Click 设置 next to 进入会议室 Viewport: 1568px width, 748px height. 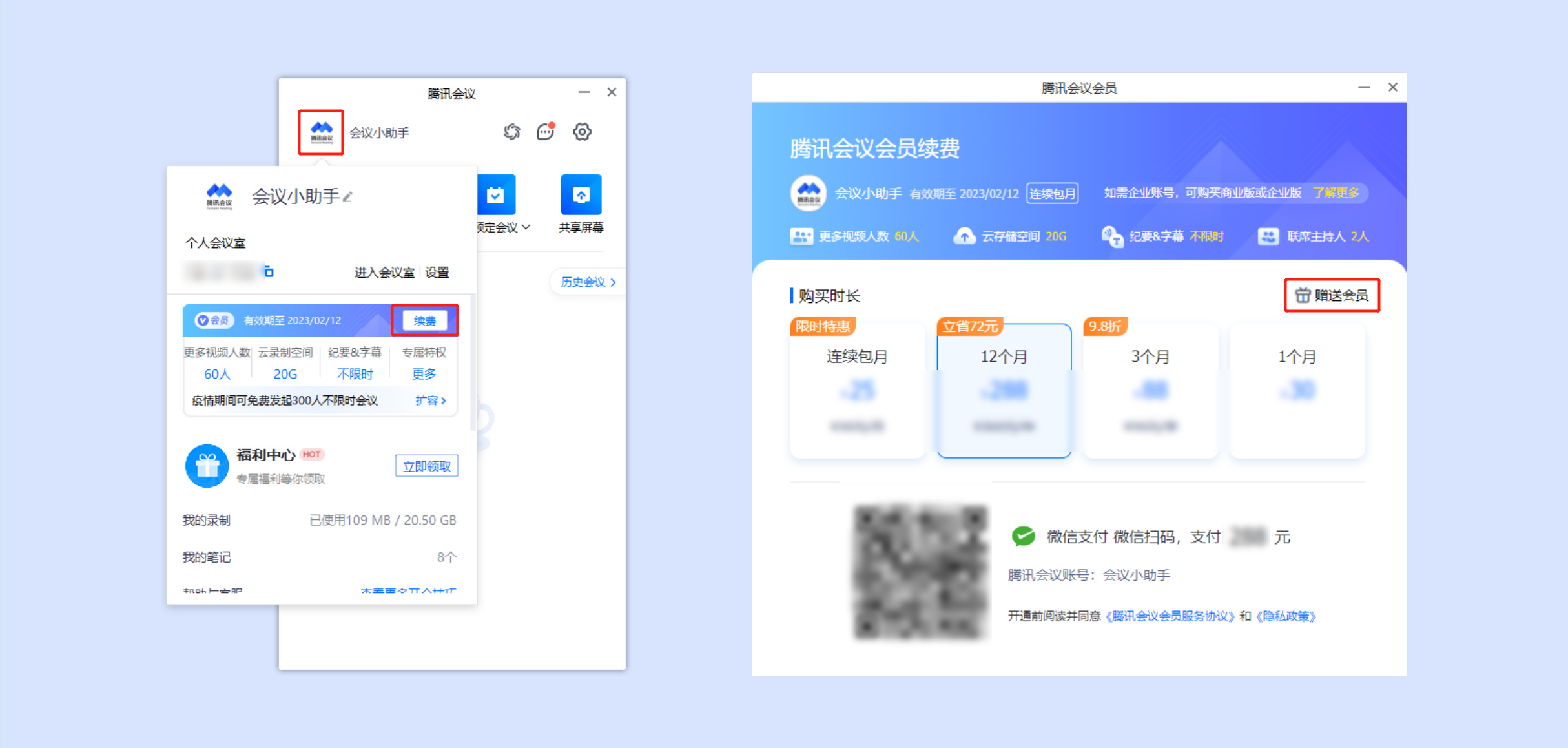[437, 273]
